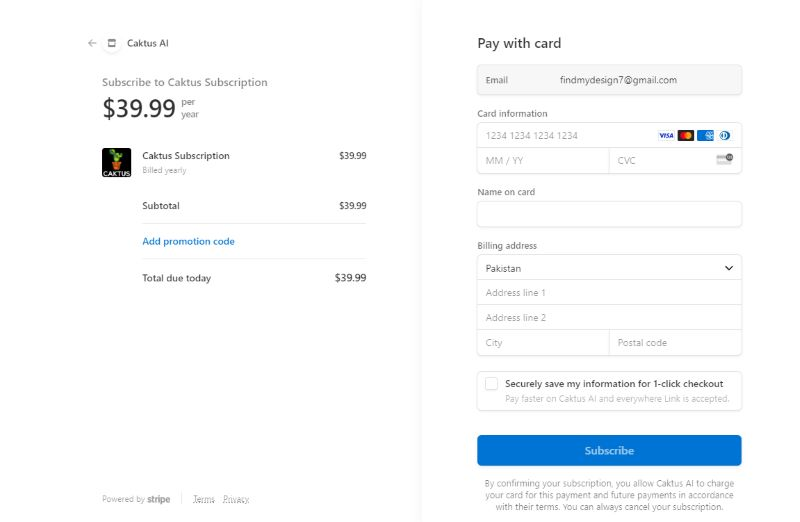The height and width of the screenshot is (522, 800).
Task: Focus the Postal code field
Action: (x=676, y=343)
